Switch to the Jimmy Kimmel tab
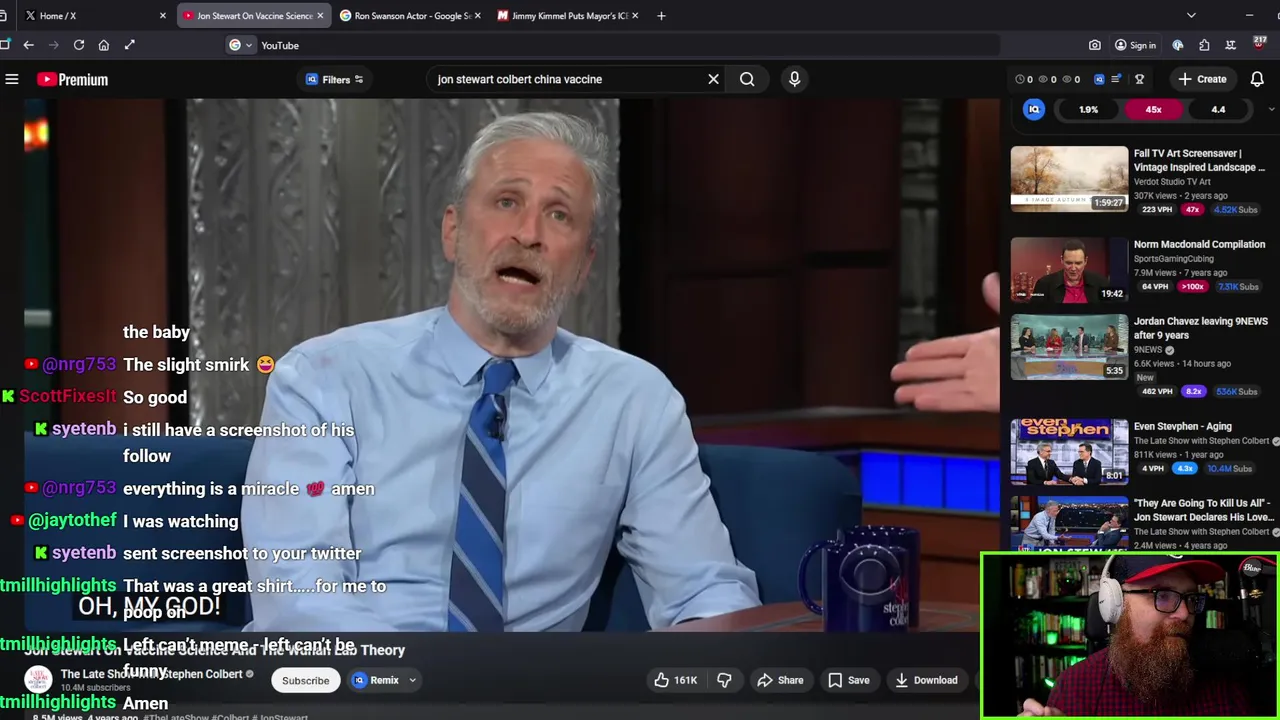The image size is (1280, 720). click(x=568, y=15)
